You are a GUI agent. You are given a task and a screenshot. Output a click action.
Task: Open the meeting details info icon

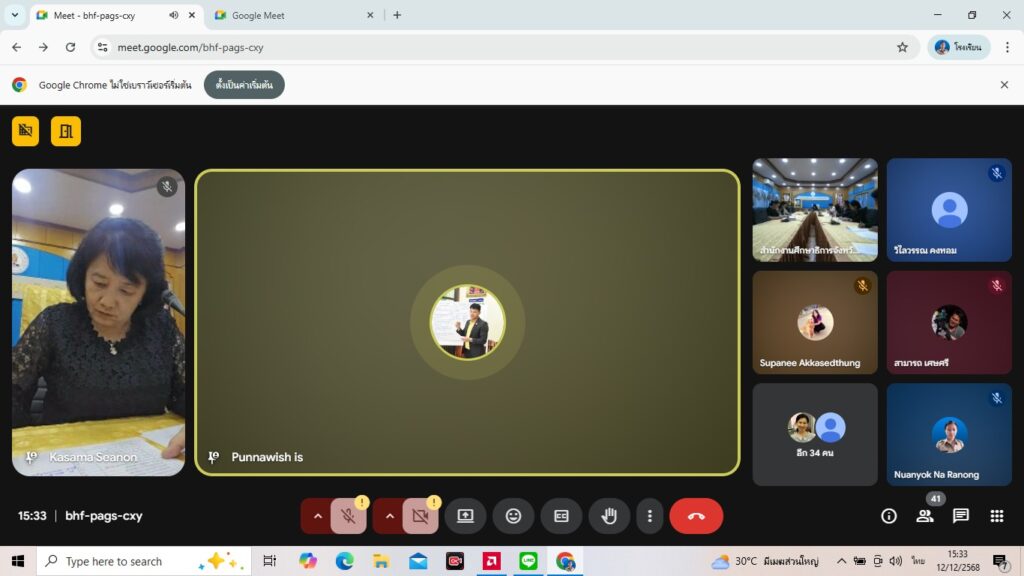[888, 516]
